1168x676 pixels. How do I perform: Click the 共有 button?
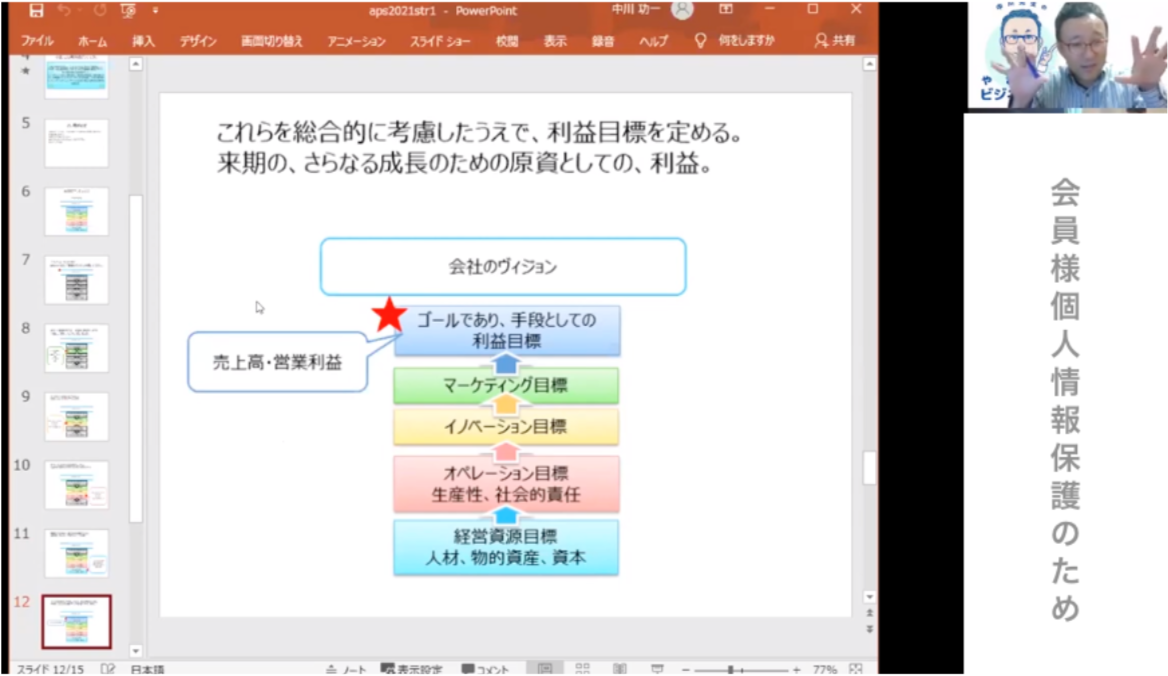[x=836, y=40]
